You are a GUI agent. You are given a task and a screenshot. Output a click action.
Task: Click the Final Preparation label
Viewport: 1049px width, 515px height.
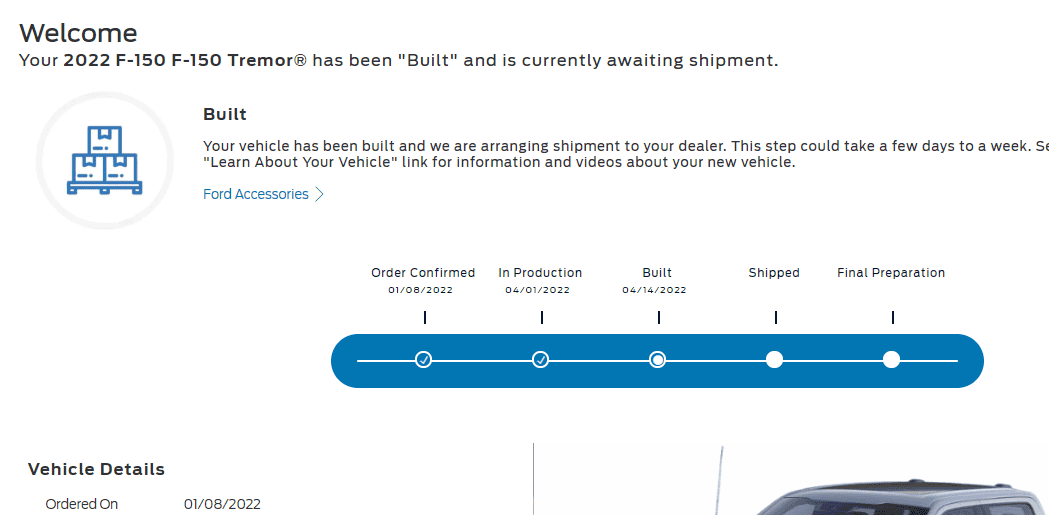pos(891,272)
